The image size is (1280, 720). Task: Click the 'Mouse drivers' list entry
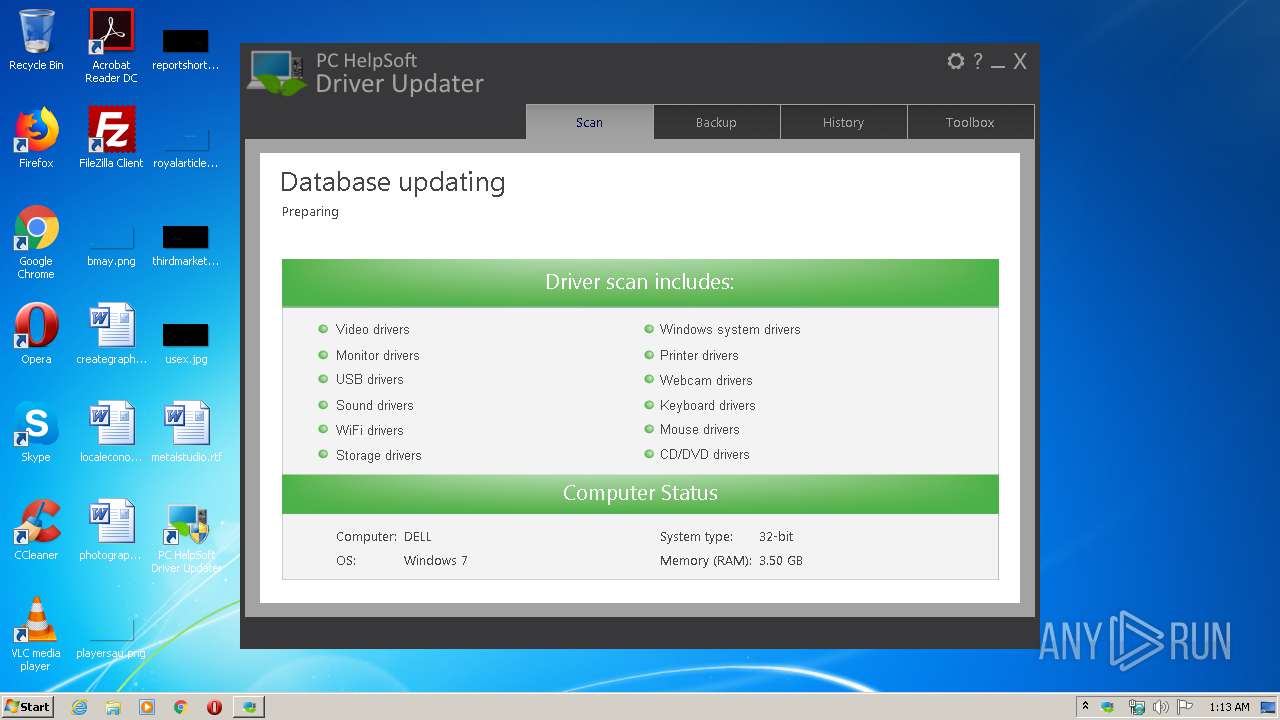[700, 429]
